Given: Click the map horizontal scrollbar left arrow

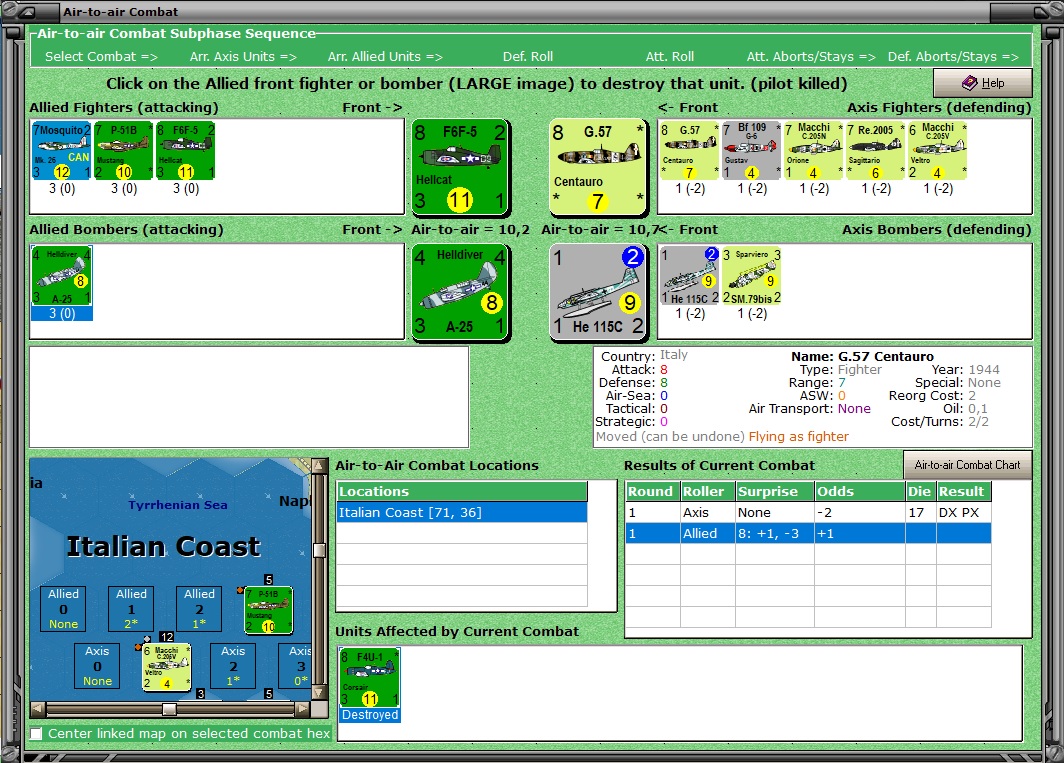Looking at the screenshot, I should (x=38, y=709).
